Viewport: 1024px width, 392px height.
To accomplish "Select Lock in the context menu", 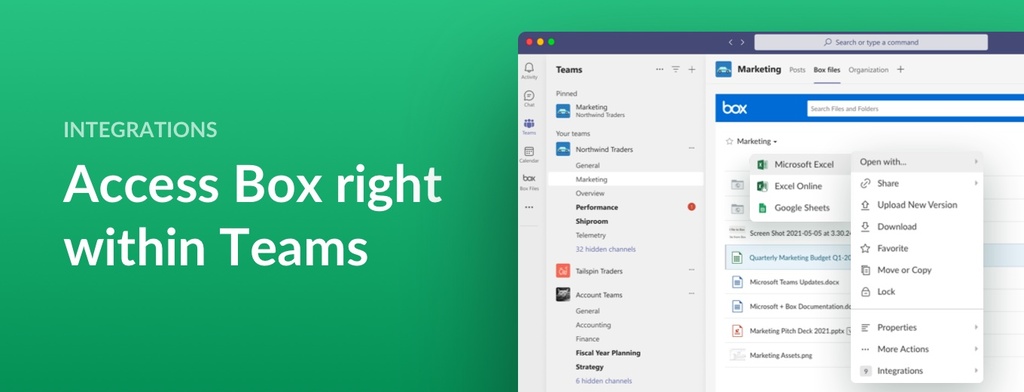I will click(886, 292).
